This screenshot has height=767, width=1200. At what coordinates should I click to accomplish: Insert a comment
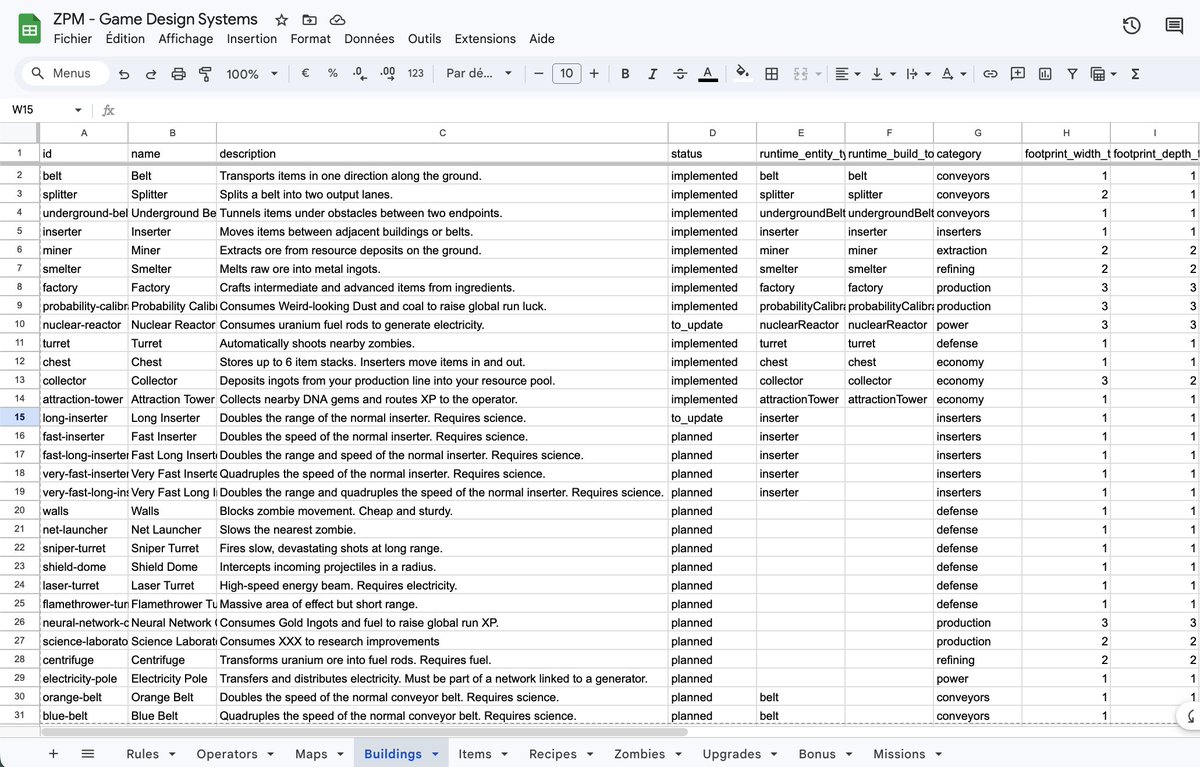point(1018,73)
